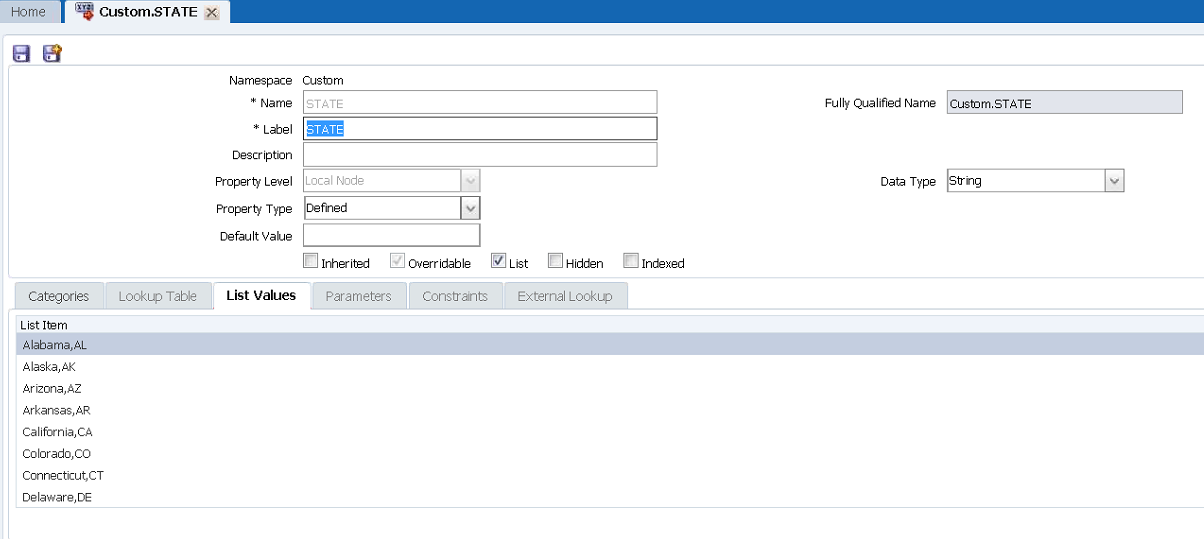Click the List Item column header
The width and height of the screenshot is (1204, 539).
click(x=44, y=325)
